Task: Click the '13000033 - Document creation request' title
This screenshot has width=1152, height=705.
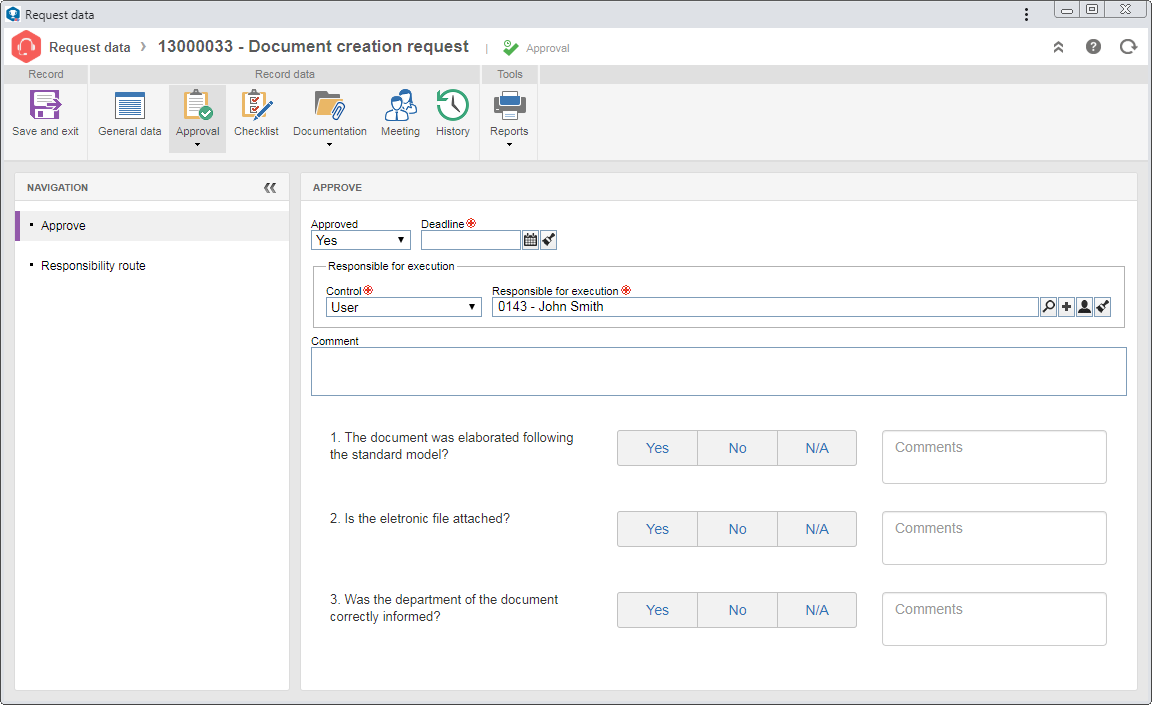Action: pyautogui.click(x=313, y=46)
